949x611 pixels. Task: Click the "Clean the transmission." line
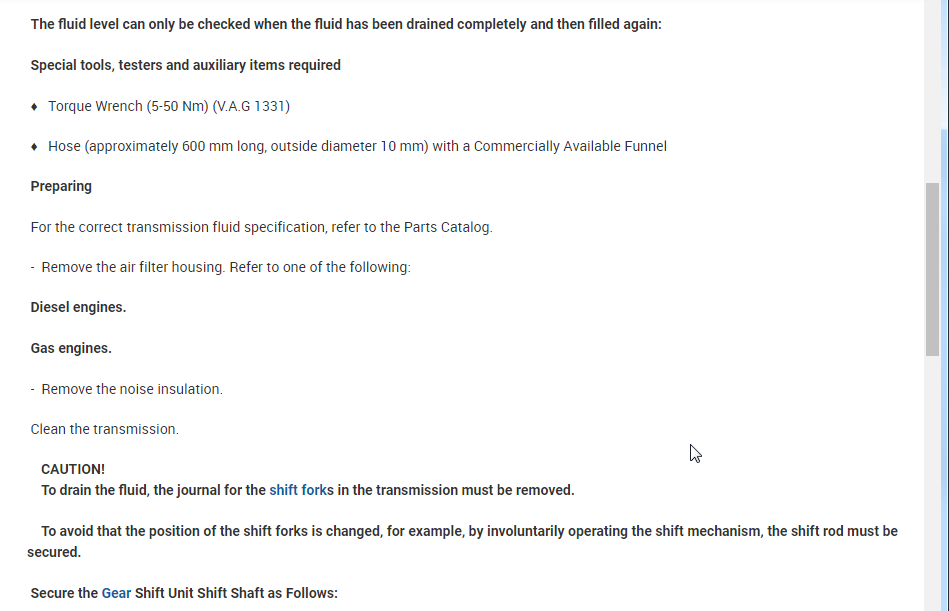(x=105, y=429)
